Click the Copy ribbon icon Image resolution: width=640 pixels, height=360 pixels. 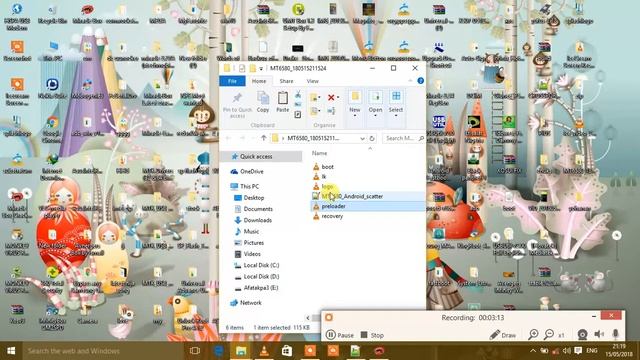(x=263, y=102)
